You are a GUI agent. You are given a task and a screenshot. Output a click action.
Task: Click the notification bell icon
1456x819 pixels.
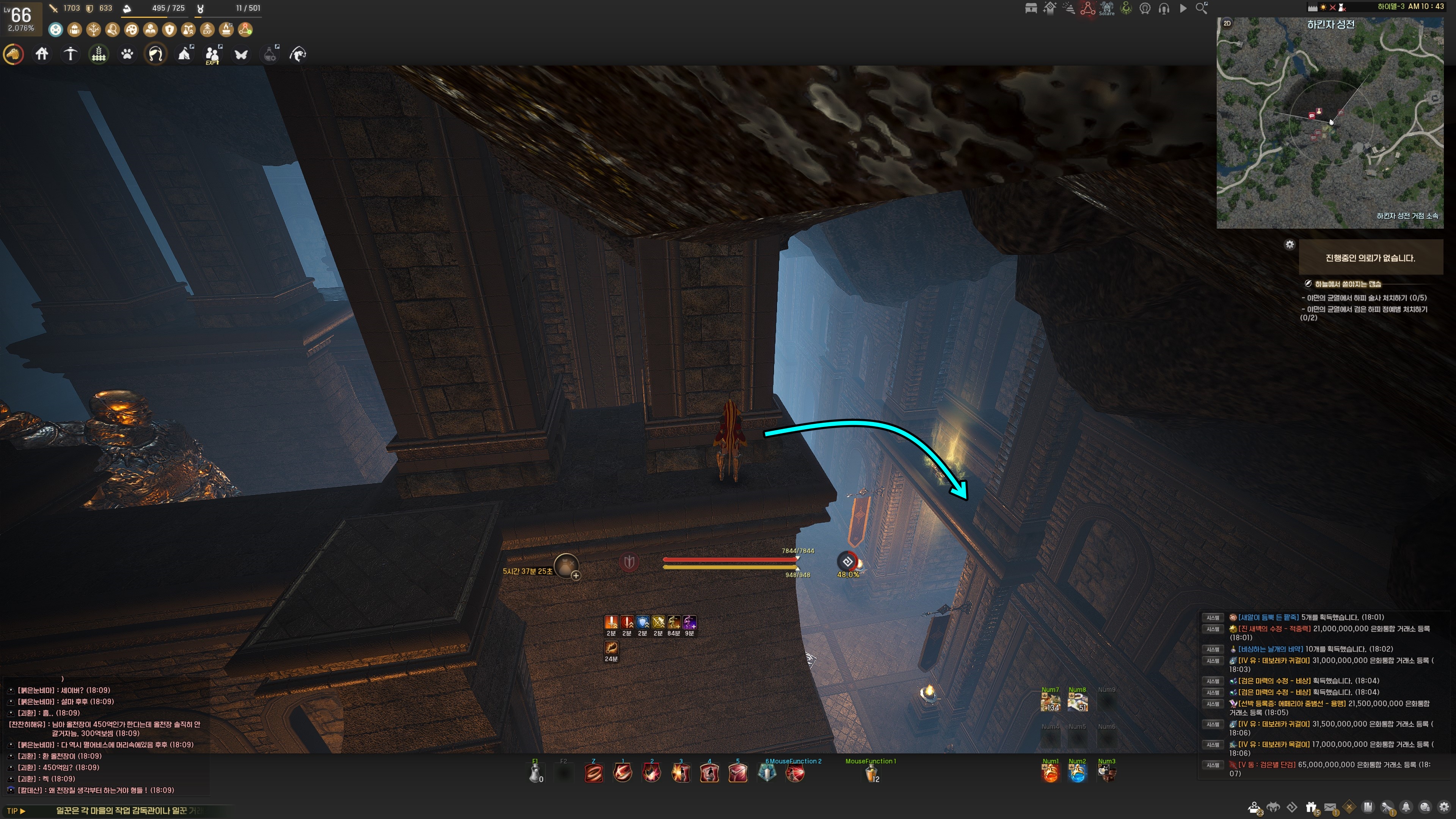pyautogui.click(x=1406, y=807)
